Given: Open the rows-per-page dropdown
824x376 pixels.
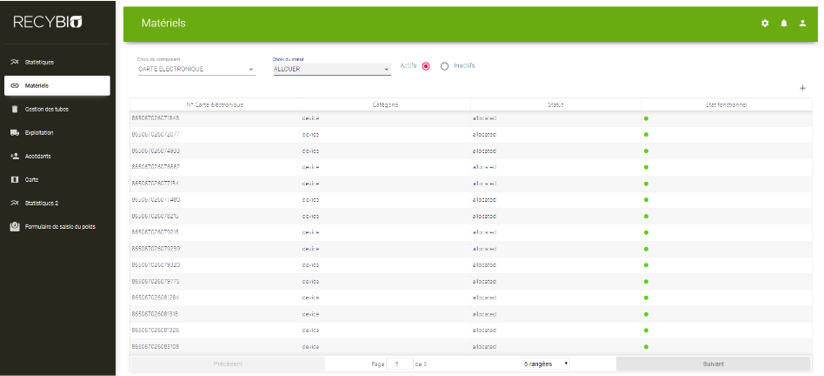Looking at the screenshot, I should click(x=545, y=363).
